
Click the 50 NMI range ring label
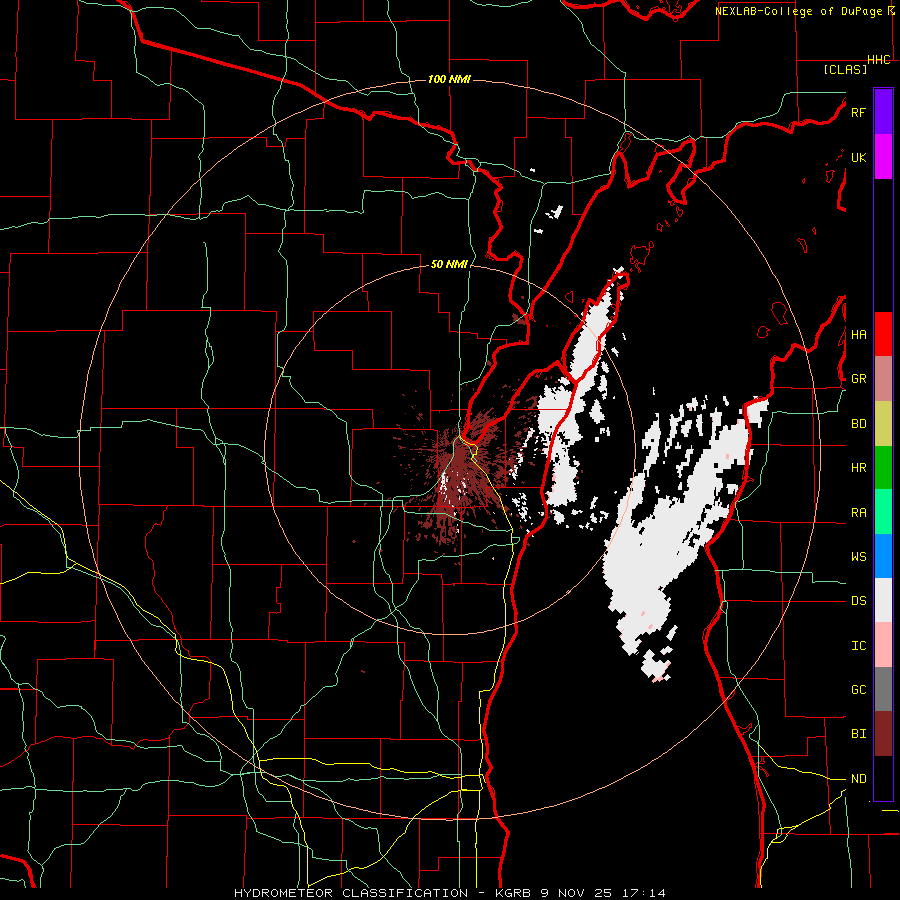click(449, 265)
